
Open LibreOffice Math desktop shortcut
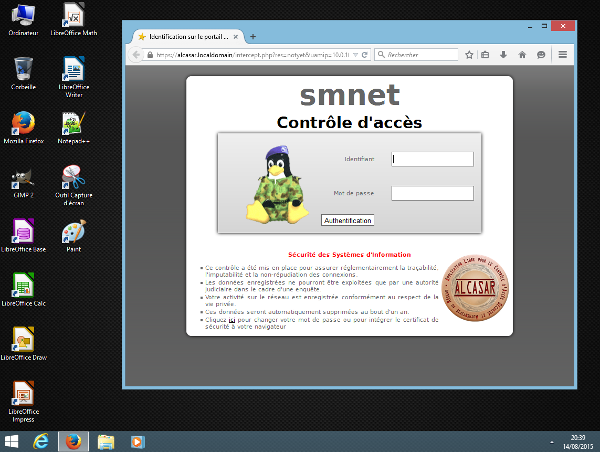(x=73, y=20)
